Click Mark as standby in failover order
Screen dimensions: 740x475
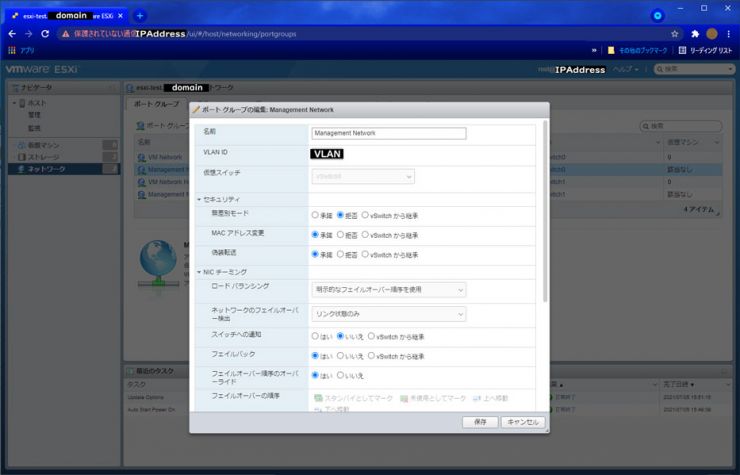pyautogui.click(x=353, y=399)
